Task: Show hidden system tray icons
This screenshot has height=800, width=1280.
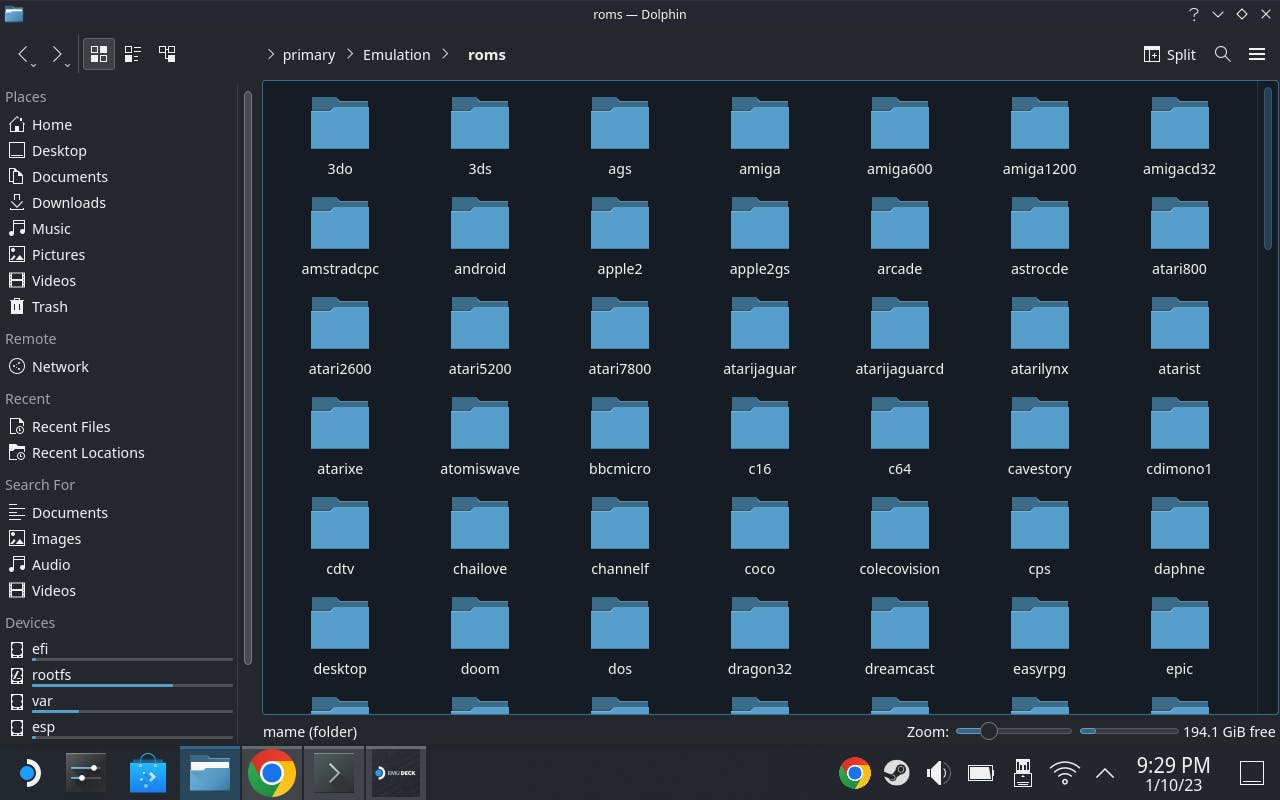Action: [x=1105, y=773]
